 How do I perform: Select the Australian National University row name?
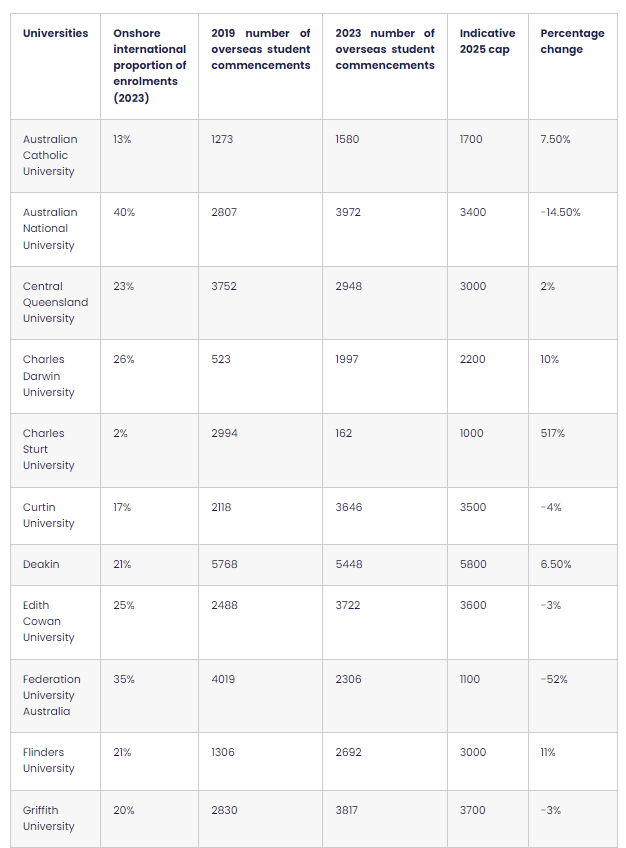50,229
